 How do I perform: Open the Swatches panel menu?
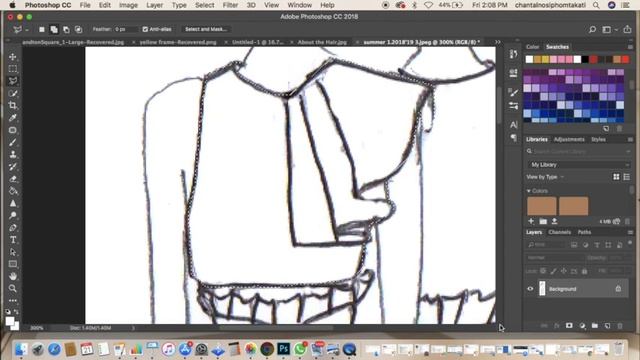click(x=630, y=47)
